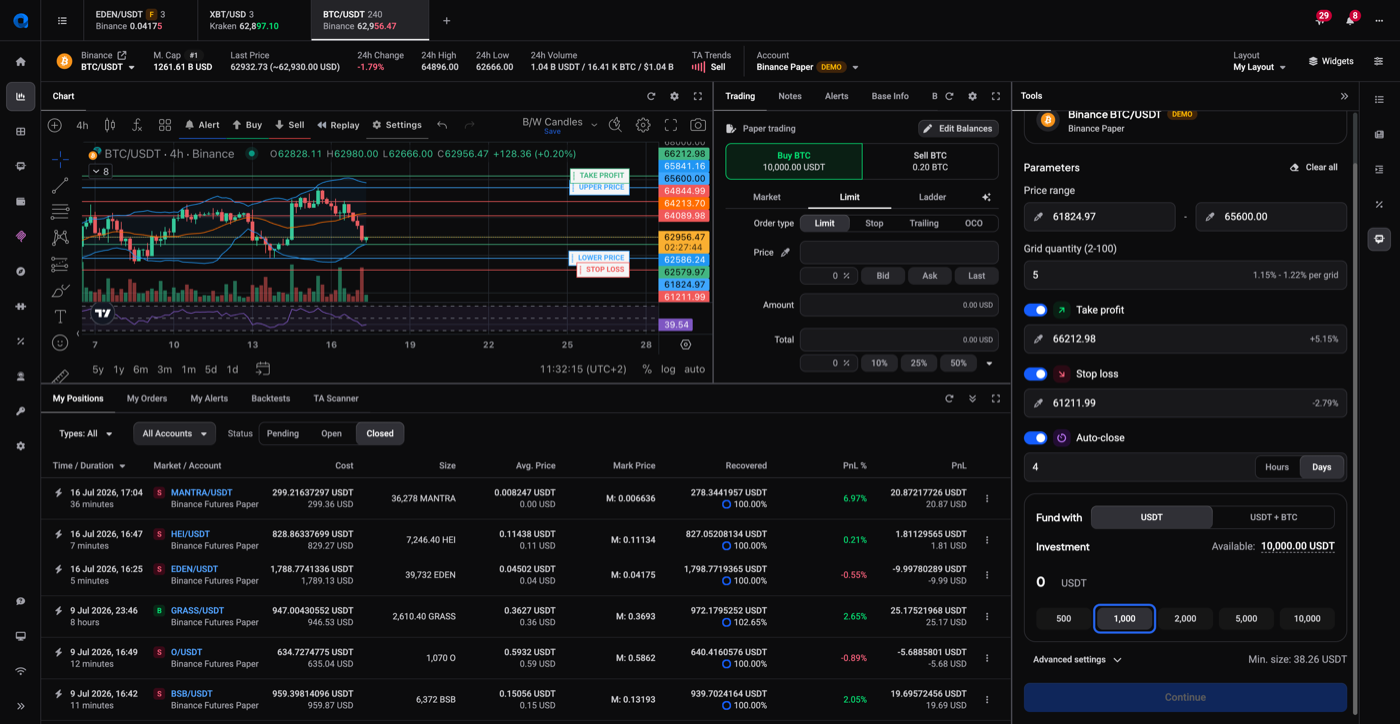Open the TA Scanner tab
This screenshot has height=724, width=1400.
coord(336,398)
